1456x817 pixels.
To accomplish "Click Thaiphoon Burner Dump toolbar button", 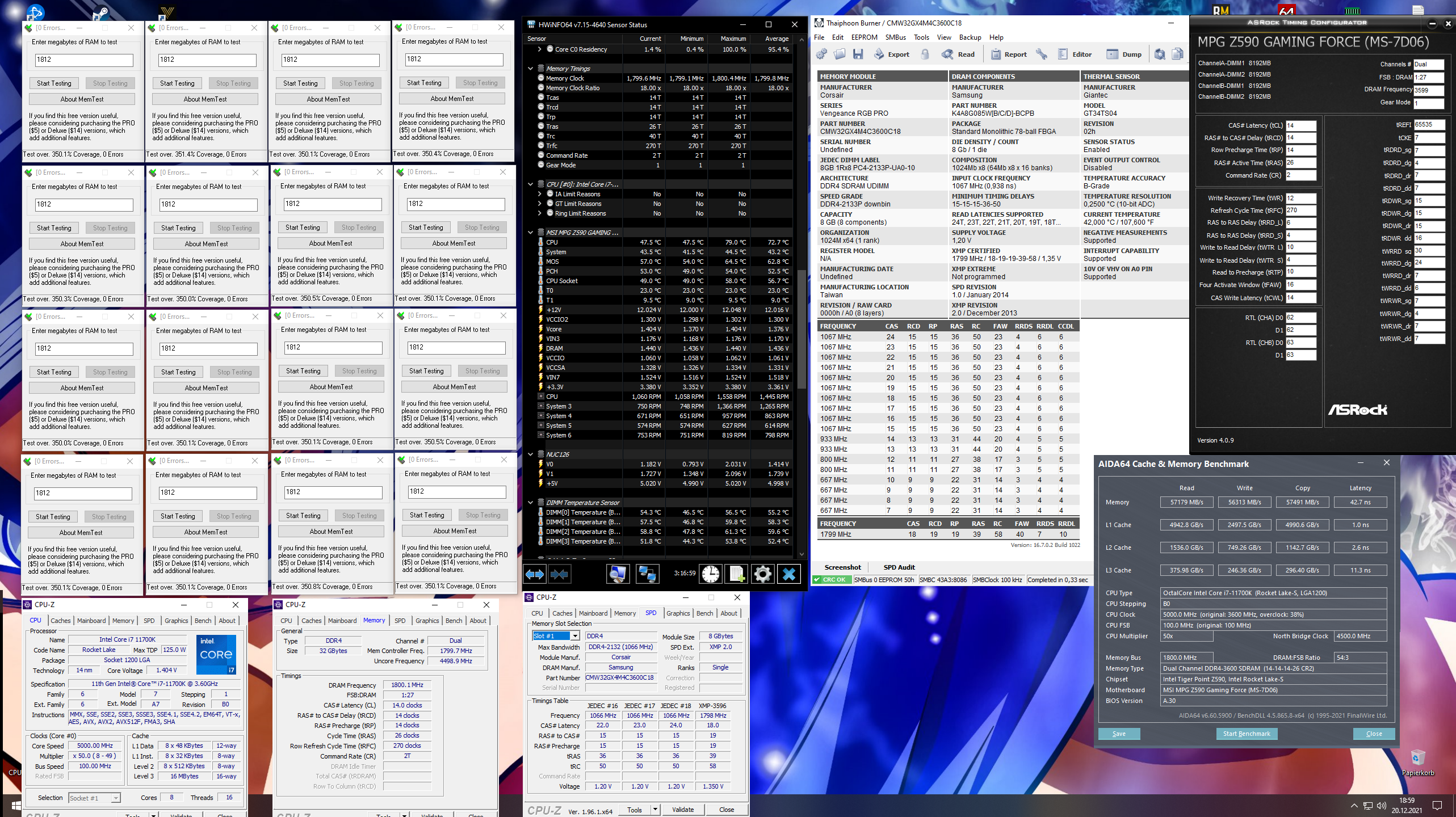I will [x=1124, y=54].
